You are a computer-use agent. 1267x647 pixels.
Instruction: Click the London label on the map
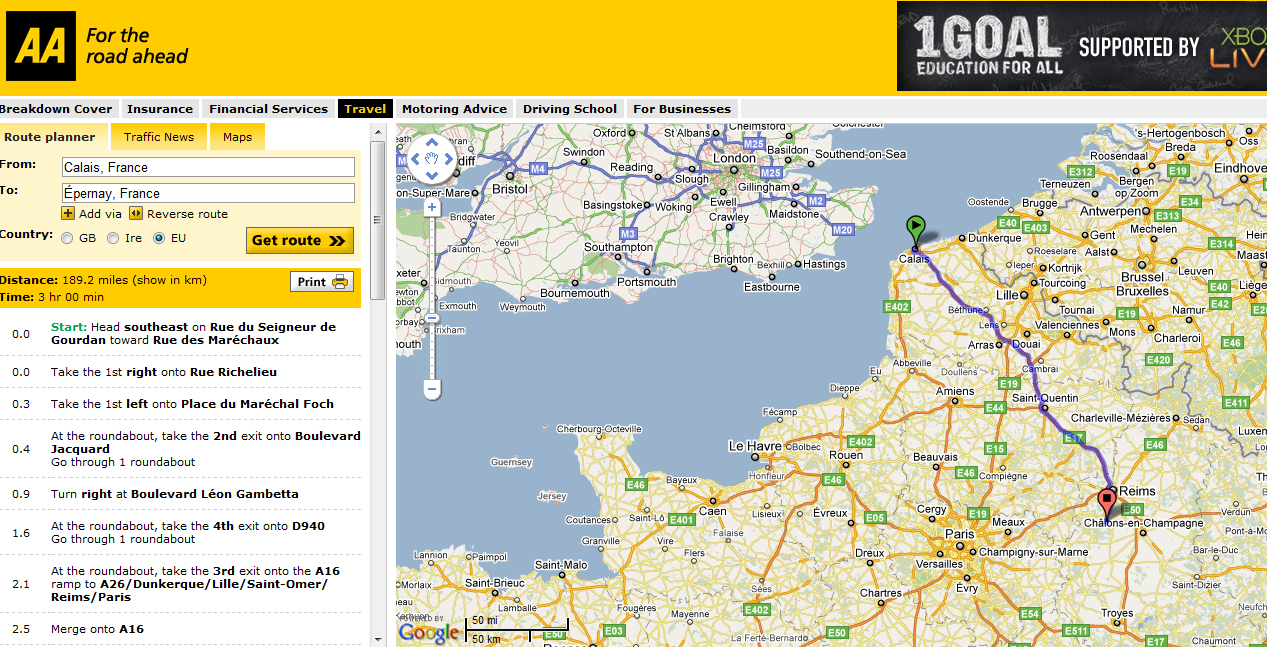pos(735,158)
